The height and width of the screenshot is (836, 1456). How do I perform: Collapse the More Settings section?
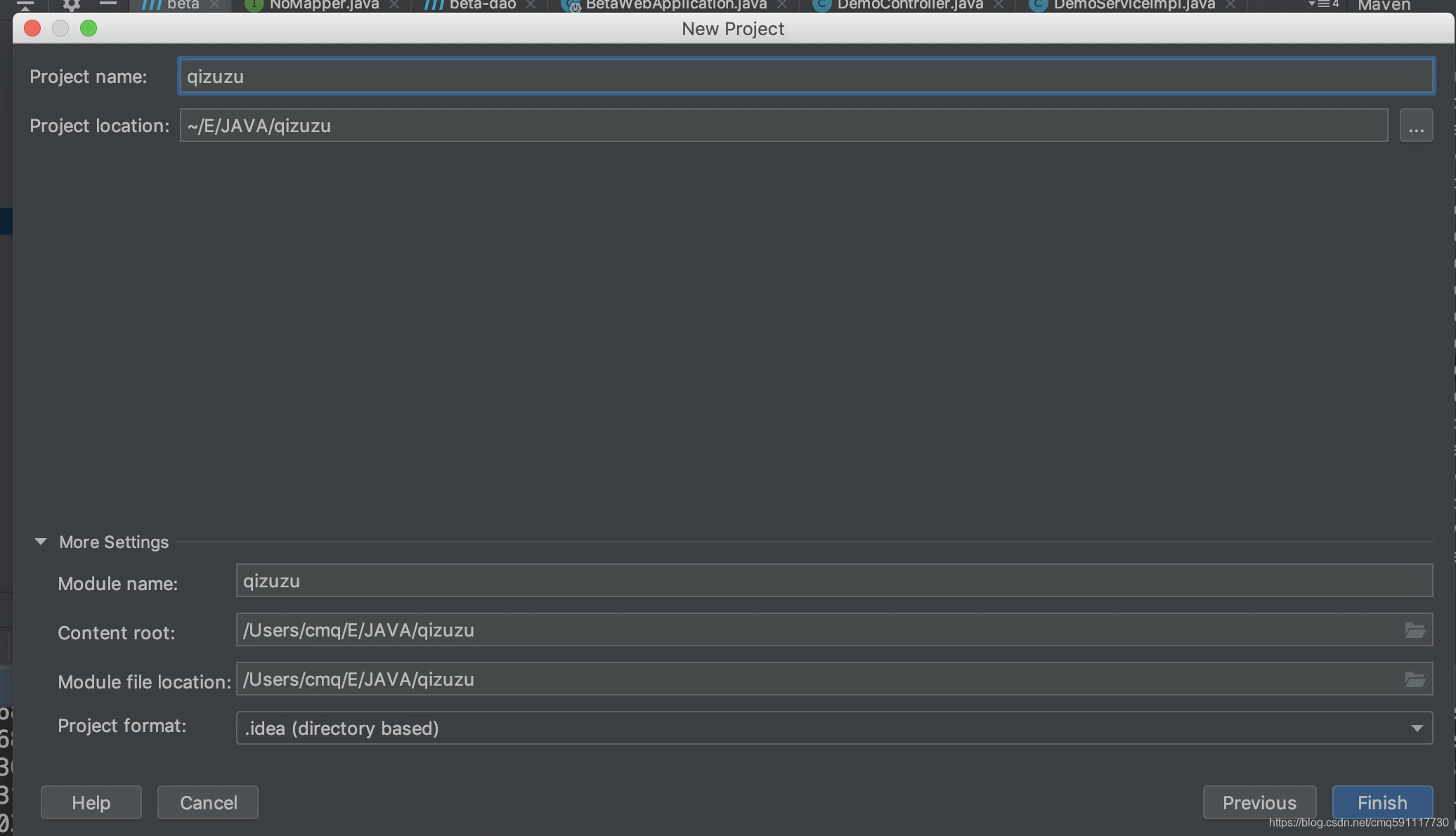click(x=41, y=542)
